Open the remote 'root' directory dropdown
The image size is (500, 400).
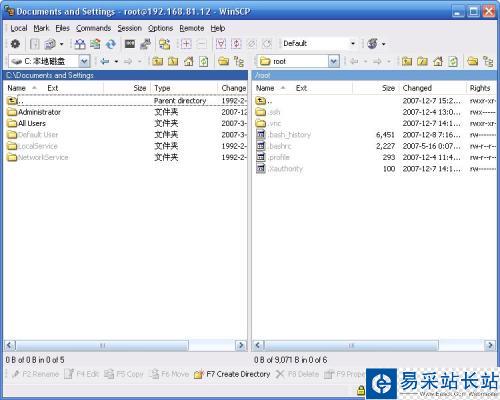click(334, 61)
